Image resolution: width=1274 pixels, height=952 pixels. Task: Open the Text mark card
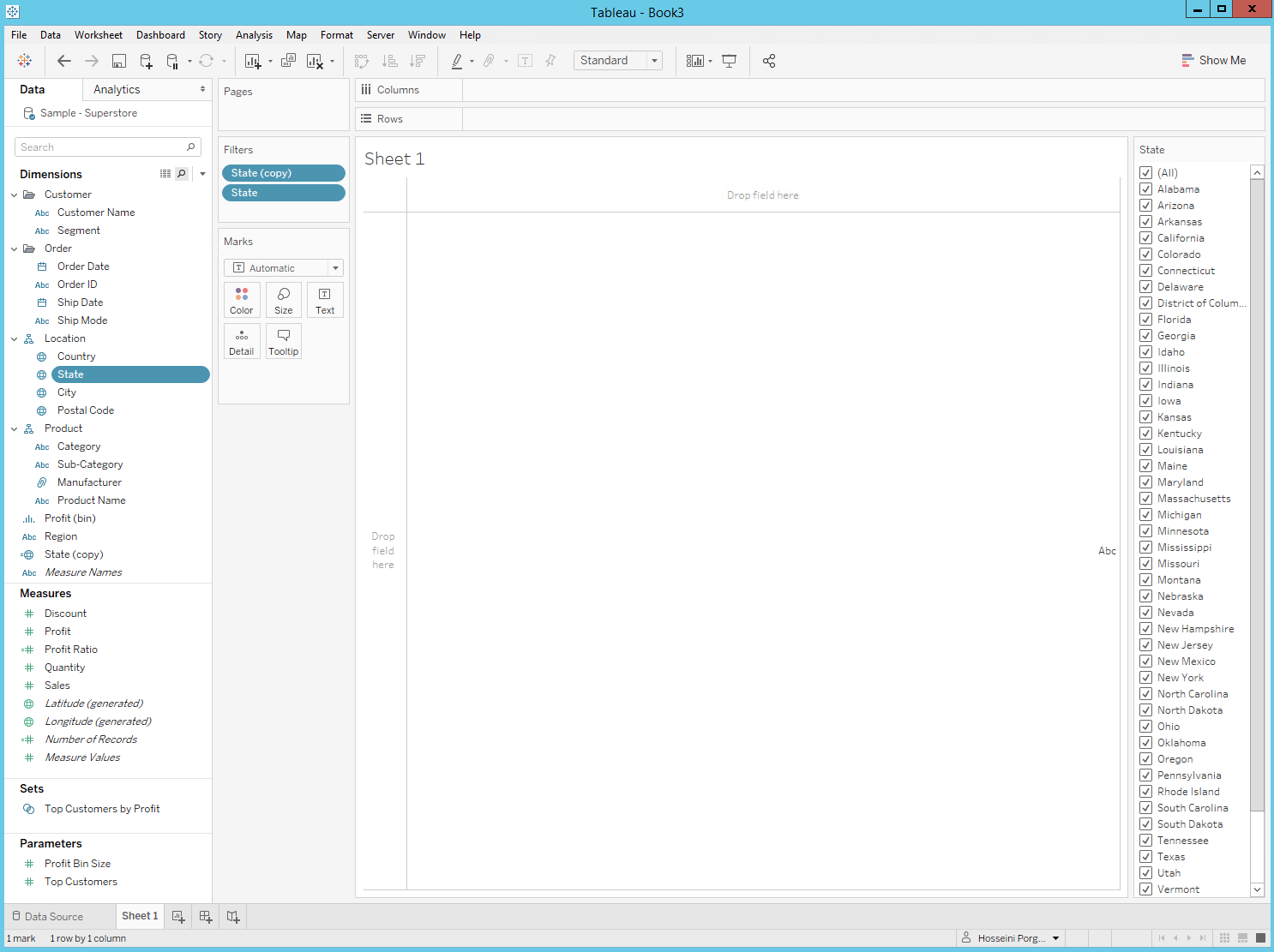(325, 300)
